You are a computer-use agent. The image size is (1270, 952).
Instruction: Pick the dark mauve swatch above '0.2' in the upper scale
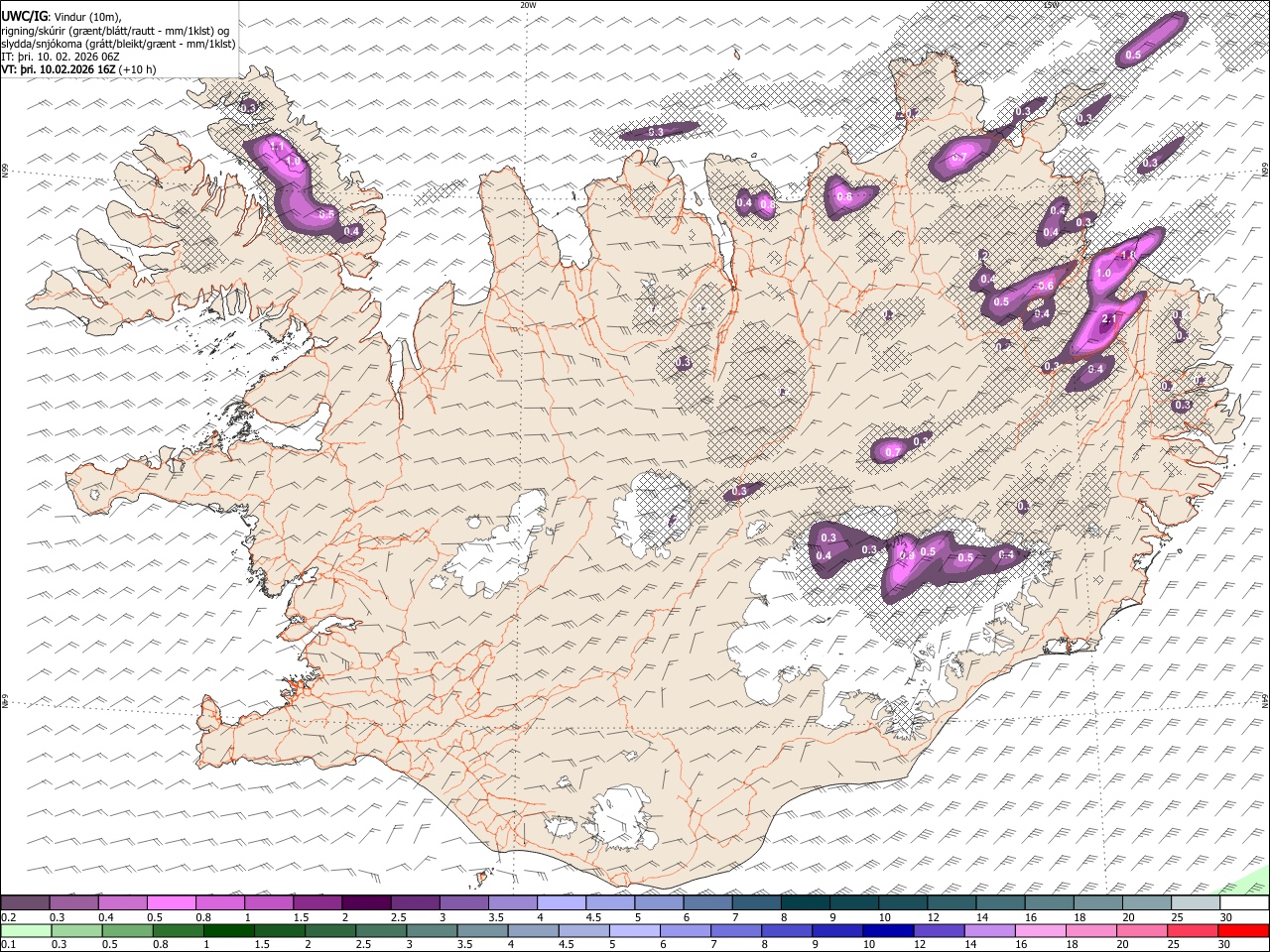pos(25,903)
